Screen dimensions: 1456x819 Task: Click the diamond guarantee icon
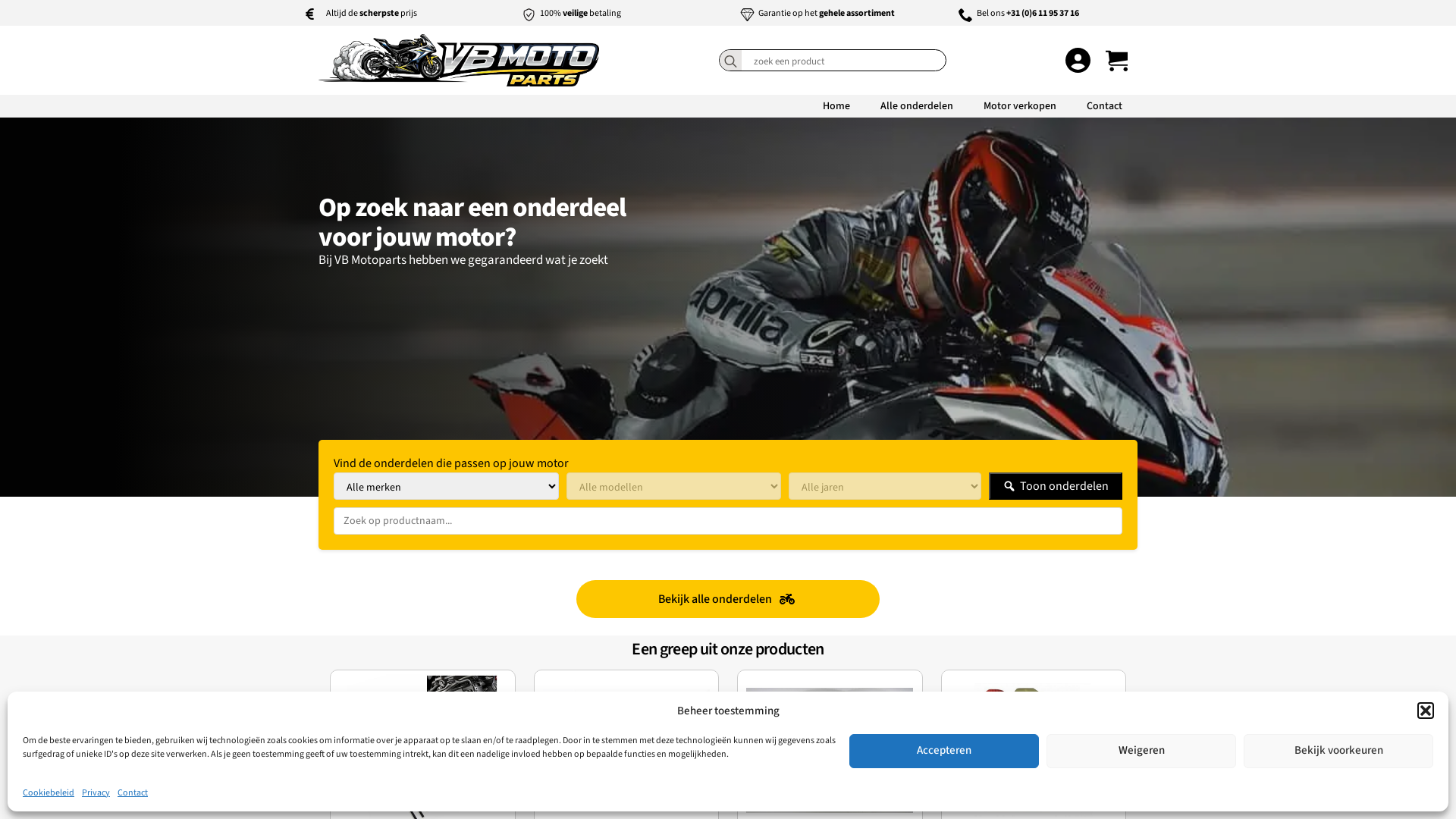(x=747, y=14)
